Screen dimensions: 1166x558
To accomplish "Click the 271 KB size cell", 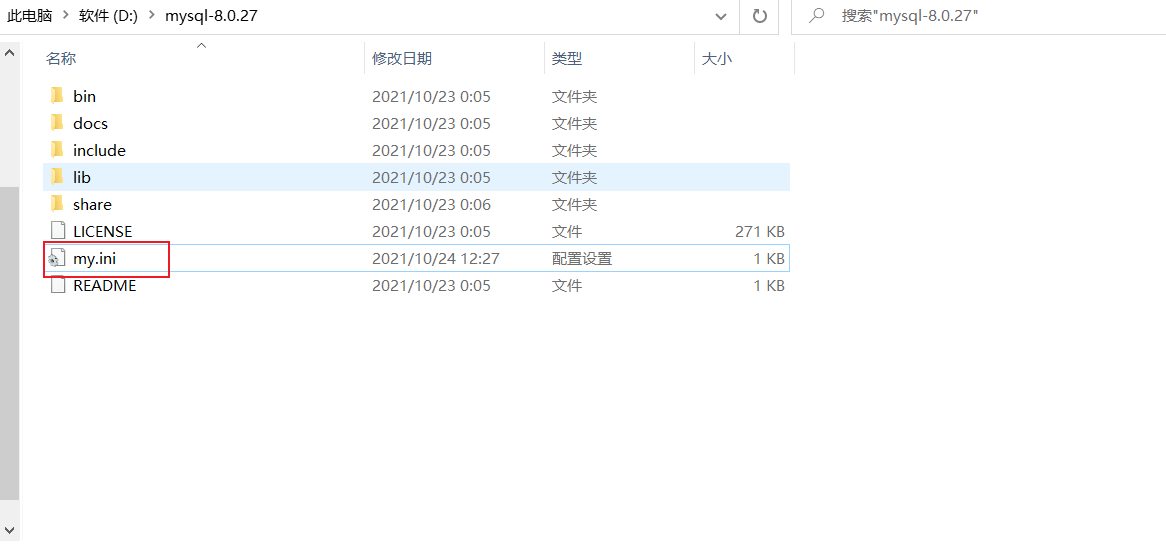I will [x=759, y=231].
